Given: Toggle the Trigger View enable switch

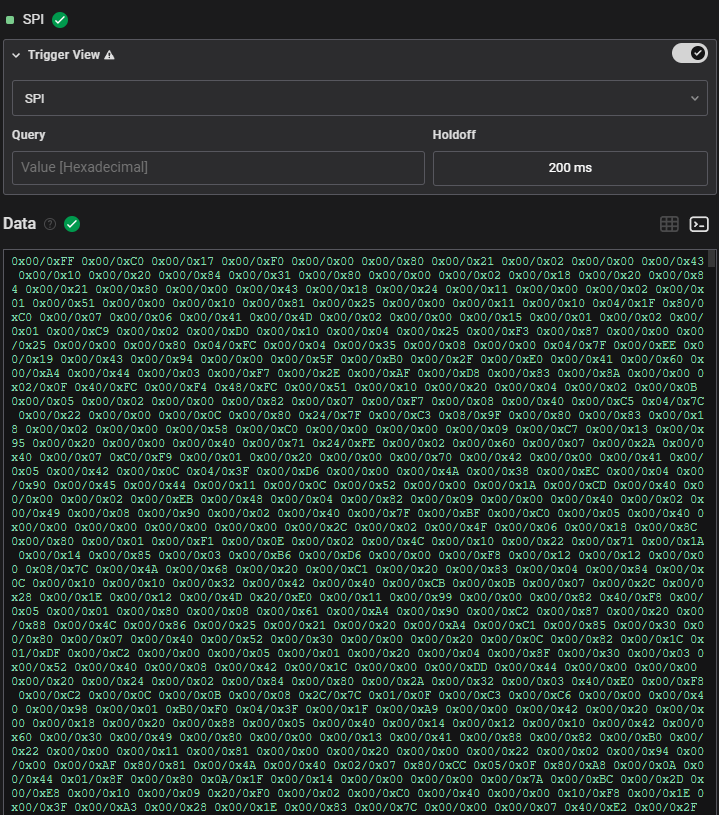Looking at the screenshot, I should pyautogui.click(x=689, y=54).
